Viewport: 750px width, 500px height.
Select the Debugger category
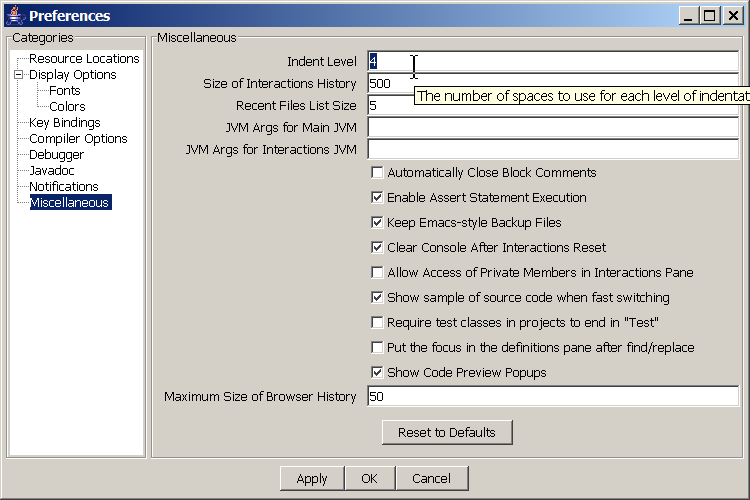point(56,155)
